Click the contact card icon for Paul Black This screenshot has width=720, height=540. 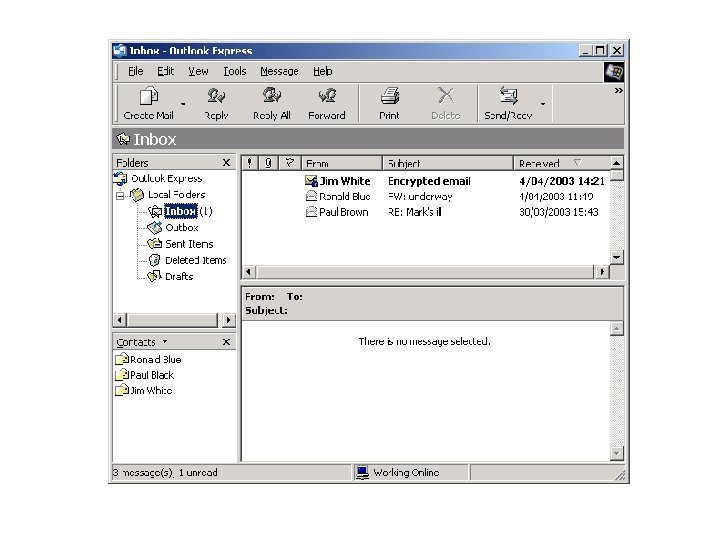(x=122, y=375)
